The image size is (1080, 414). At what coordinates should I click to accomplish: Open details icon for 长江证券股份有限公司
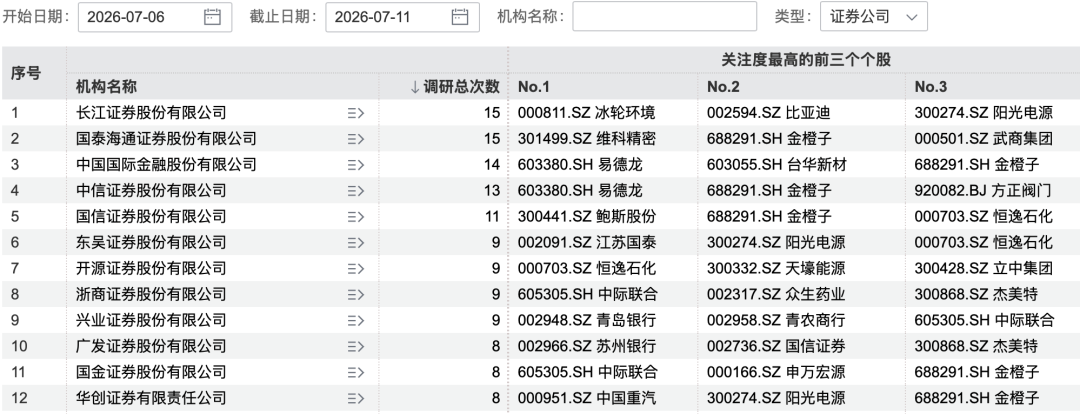coord(355,113)
